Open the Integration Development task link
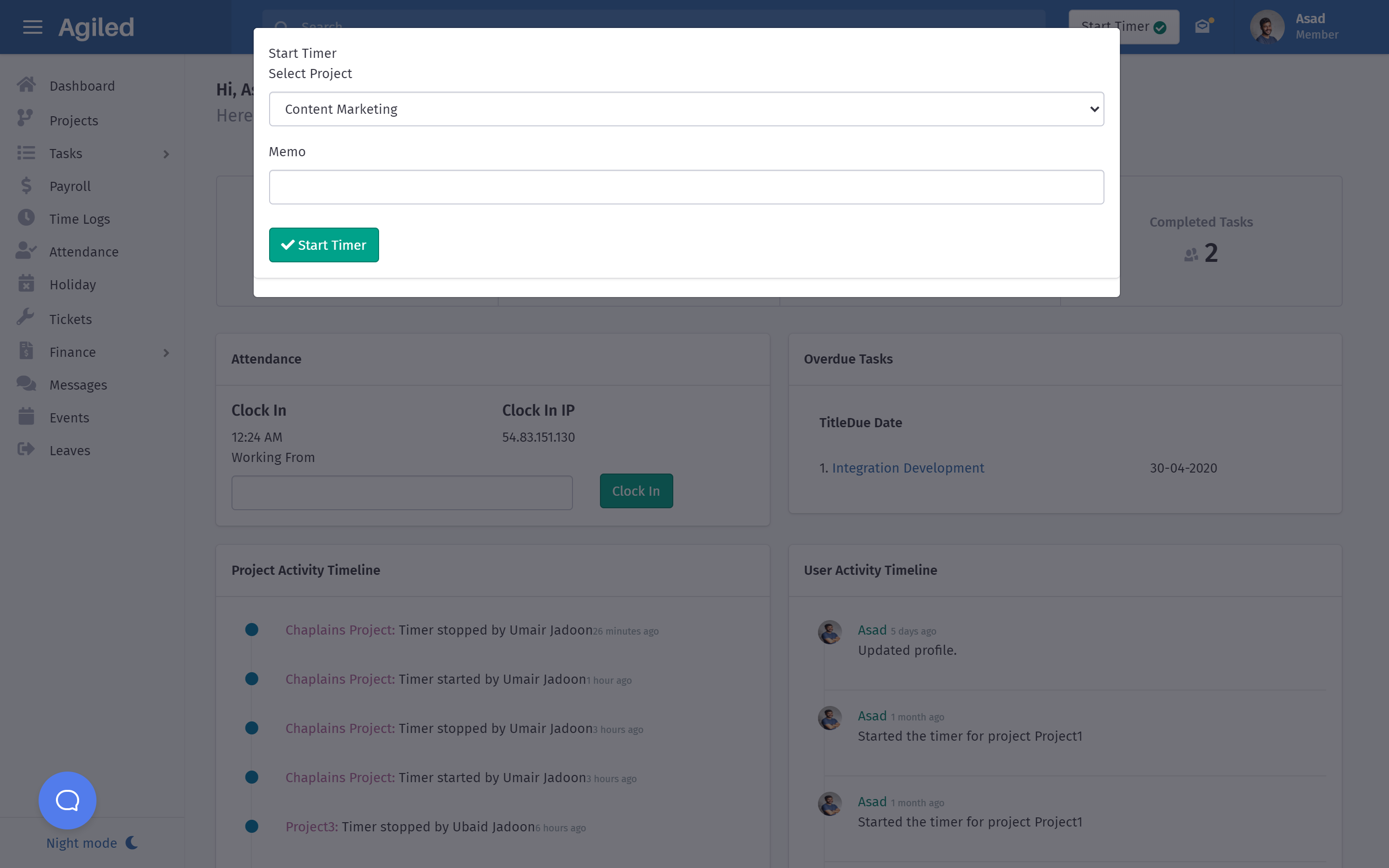 [x=908, y=468]
